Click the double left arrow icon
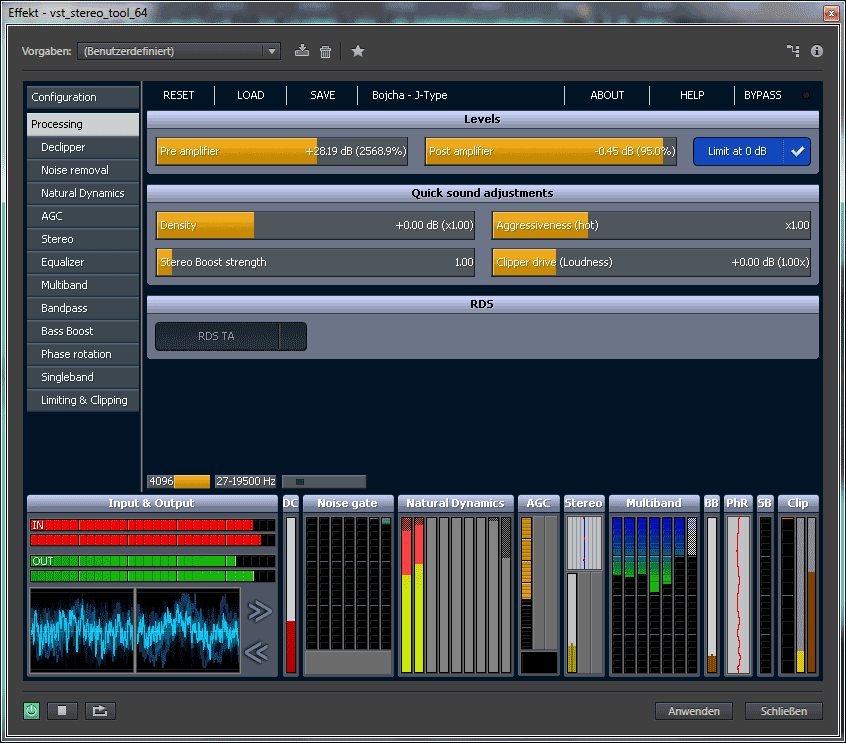846x743 pixels. tap(257, 652)
